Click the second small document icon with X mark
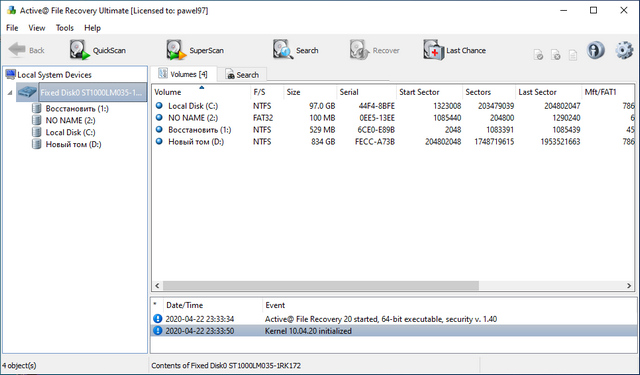640x375 pixels. coord(556,55)
